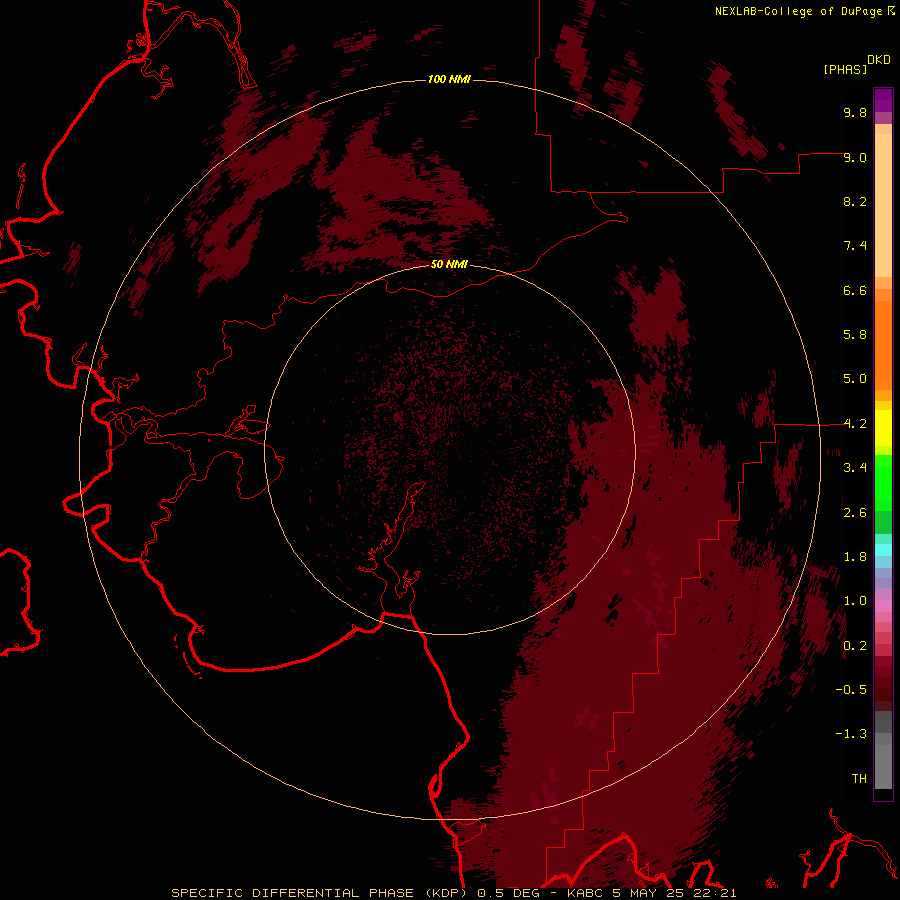Select the 5.0 scale value
The height and width of the screenshot is (900, 900).
(855, 379)
